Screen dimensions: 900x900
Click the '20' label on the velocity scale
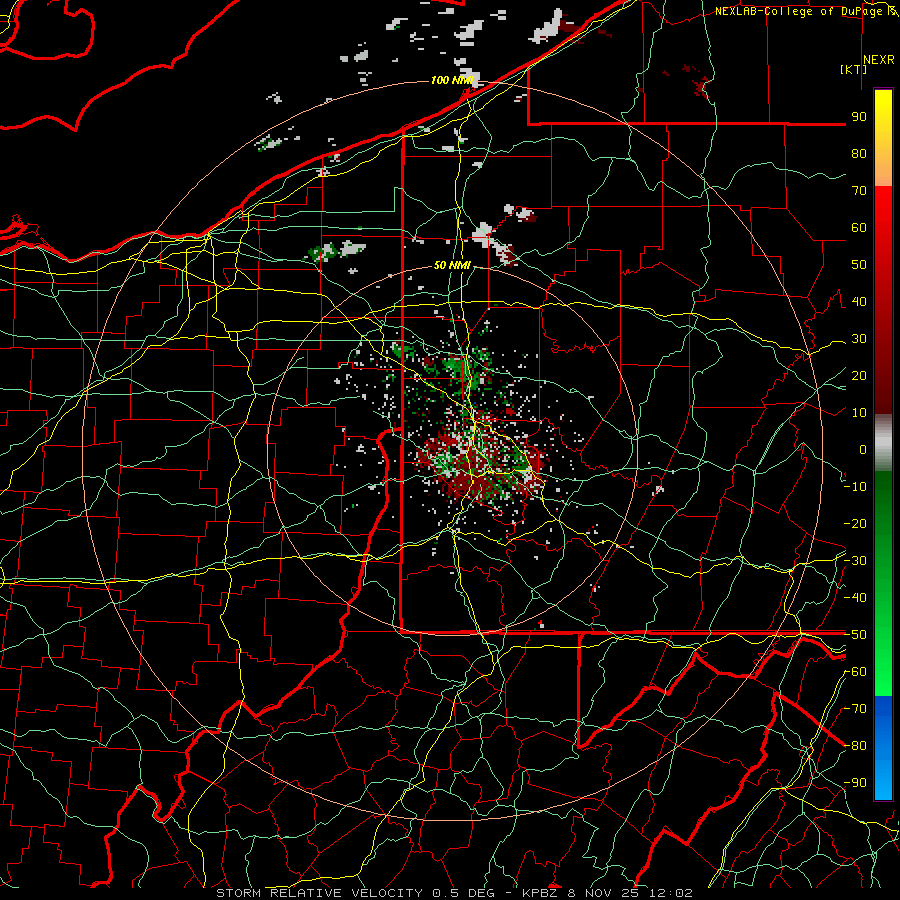pyautogui.click(x=859, y=375)
